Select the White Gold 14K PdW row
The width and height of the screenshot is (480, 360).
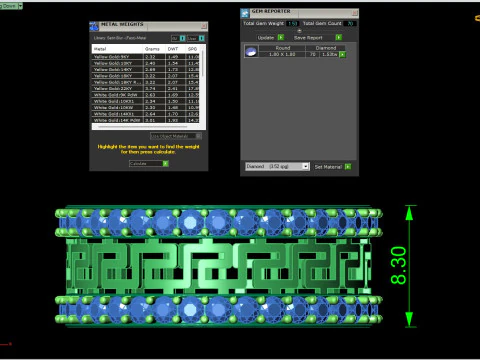pos(145,120)
